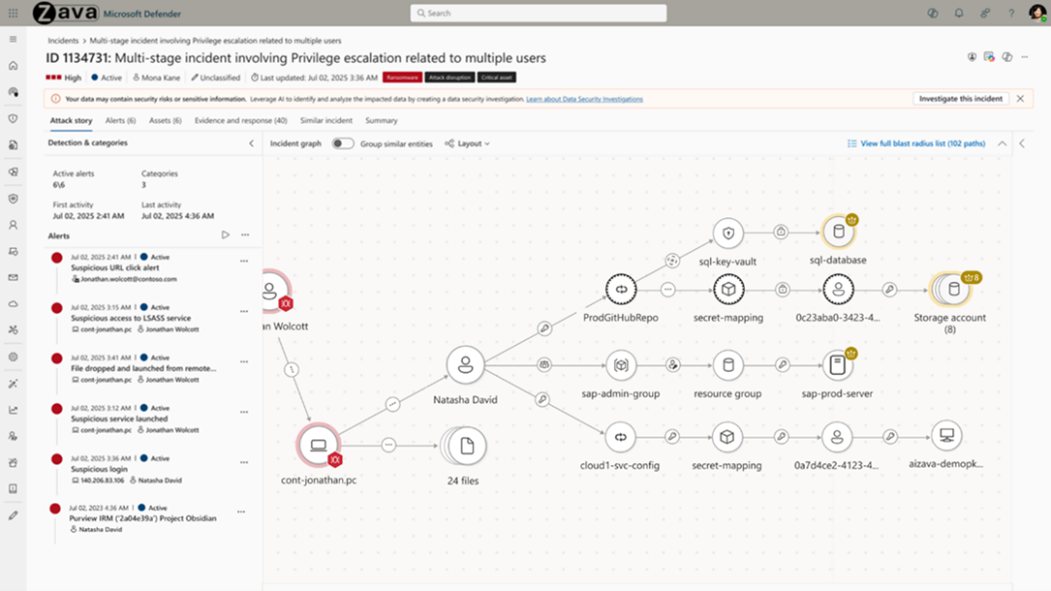
Task: Select the cont-jonathan.pc device node
Action: click(x=318, y=445)
